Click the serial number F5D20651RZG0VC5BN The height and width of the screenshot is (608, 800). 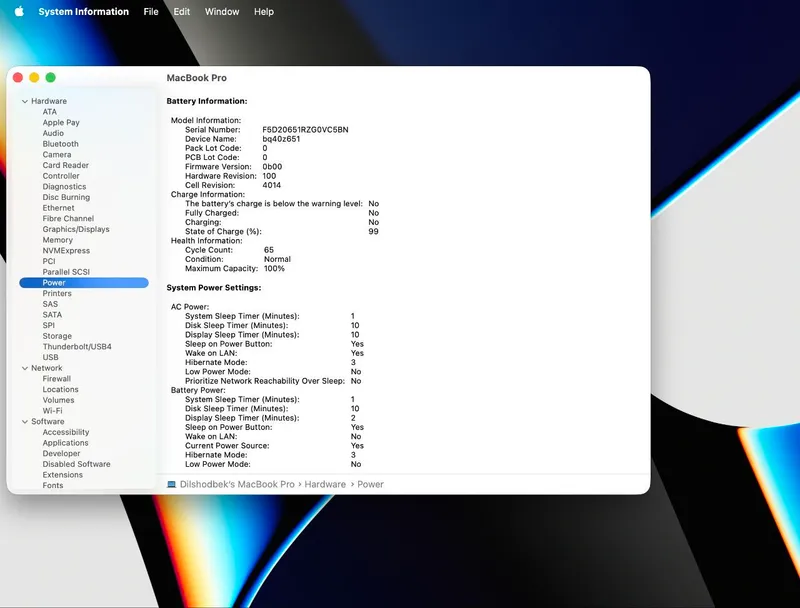(305, 130)
